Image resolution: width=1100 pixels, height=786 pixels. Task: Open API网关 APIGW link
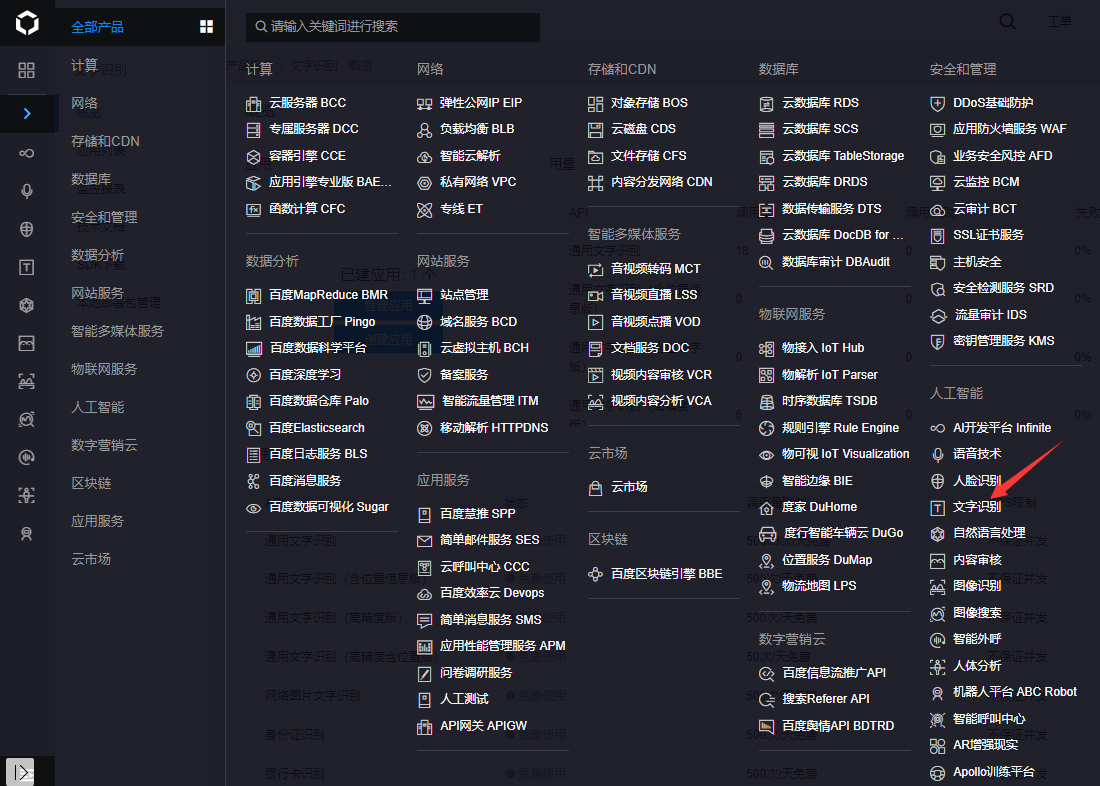tap(483, 726)
